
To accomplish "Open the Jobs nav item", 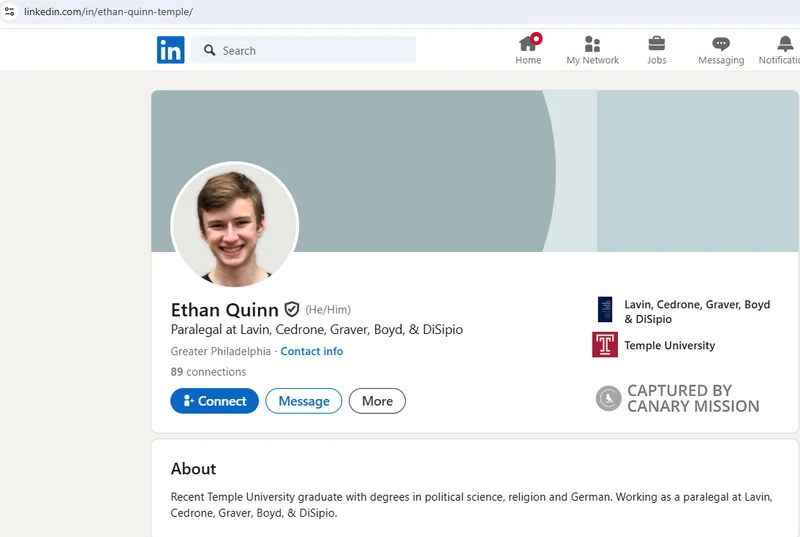I will (x=657, y=50).
